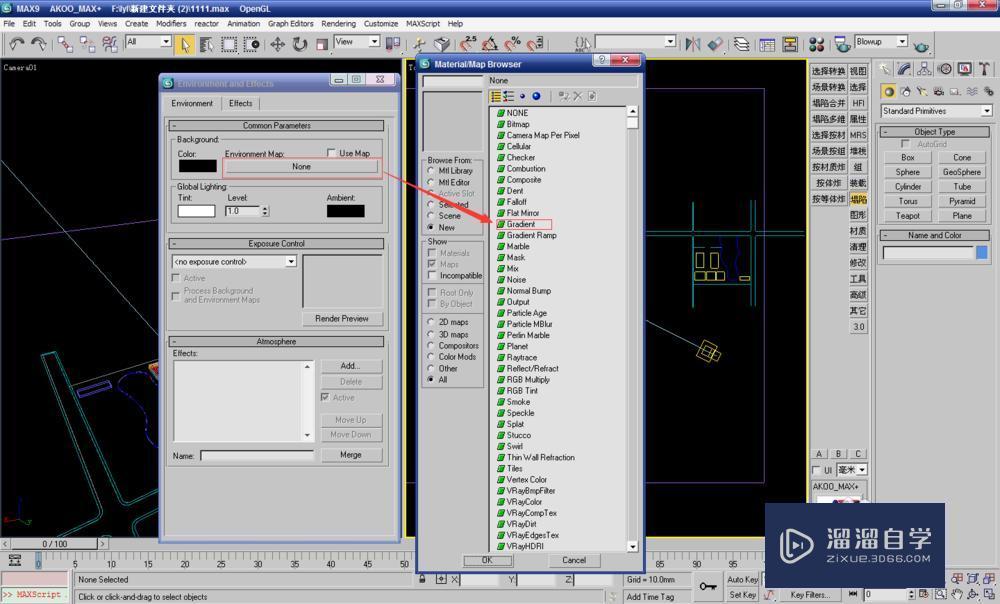Click the Ambient color swatch
The width and height of the screenshot is (1000, 604).
click(345, 211)
